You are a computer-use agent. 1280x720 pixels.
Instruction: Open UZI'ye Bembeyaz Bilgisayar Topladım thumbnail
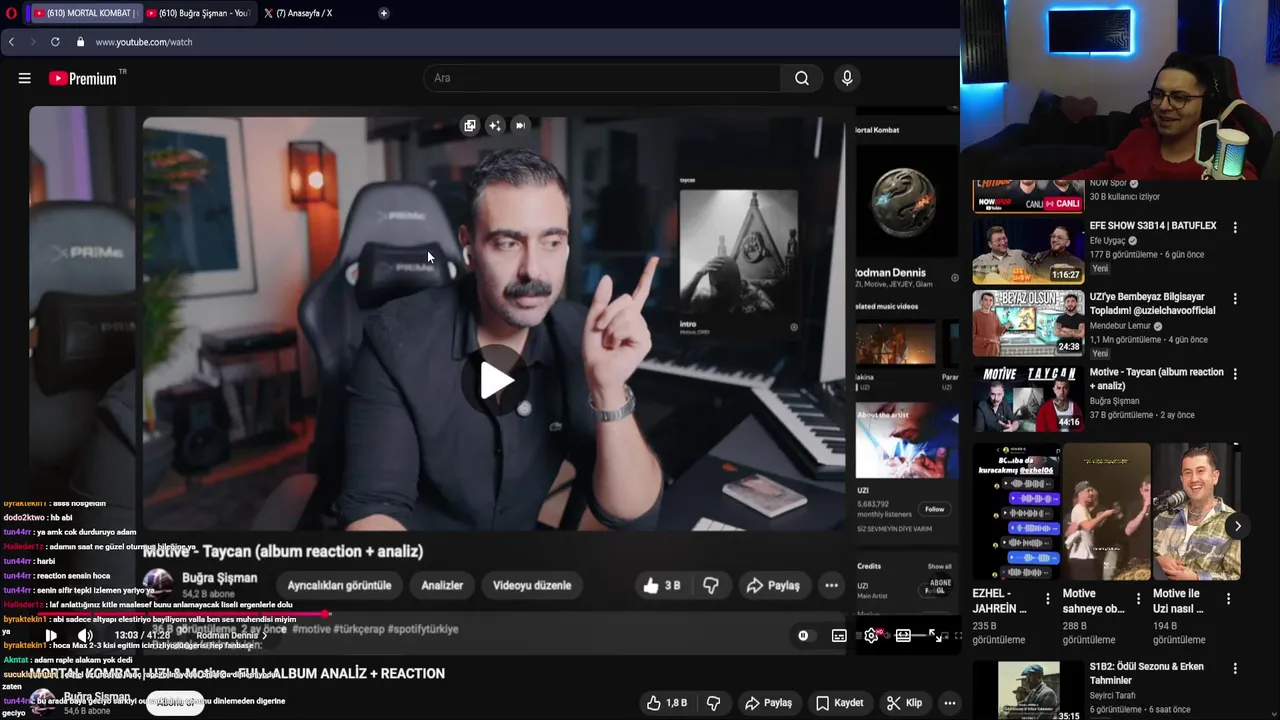click(1028, 323)
